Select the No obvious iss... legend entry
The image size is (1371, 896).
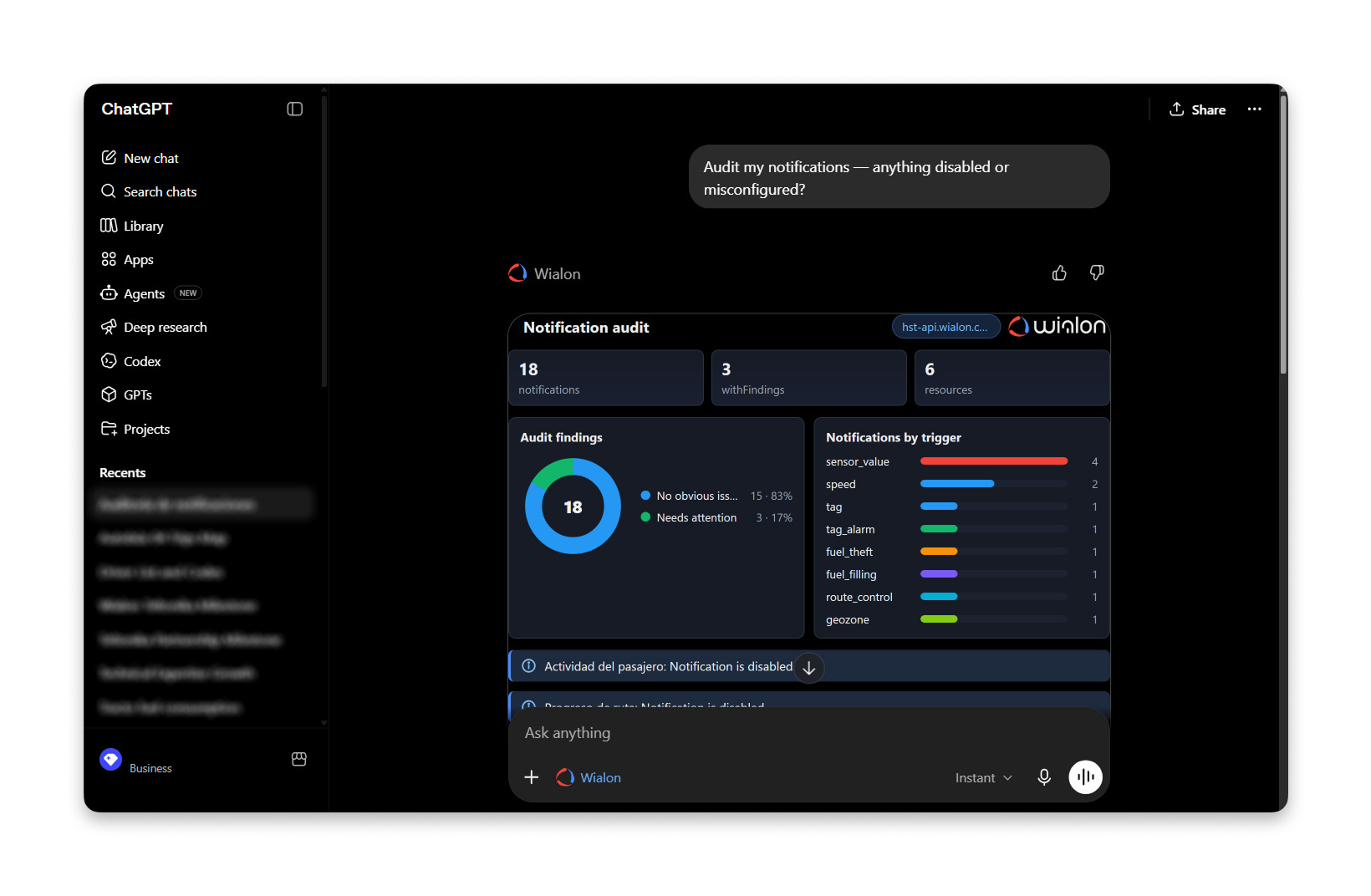[x=716, y=496]
